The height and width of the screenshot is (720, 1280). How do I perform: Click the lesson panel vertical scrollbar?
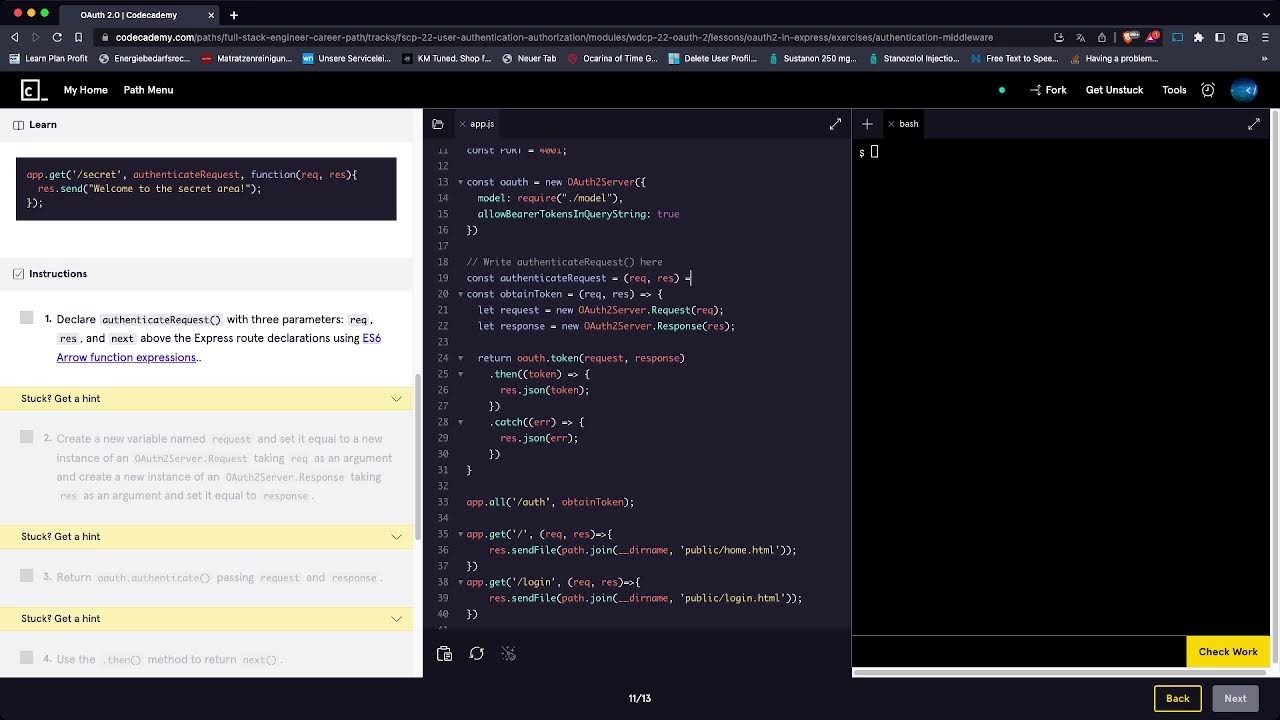click(418, 455)
